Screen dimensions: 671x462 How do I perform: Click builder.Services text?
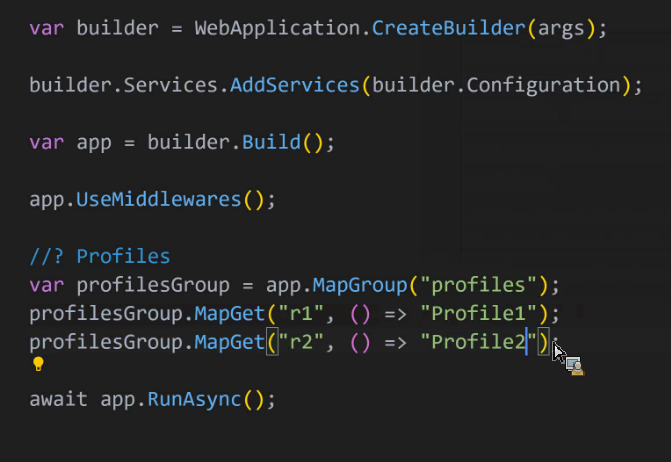point(124,85)
